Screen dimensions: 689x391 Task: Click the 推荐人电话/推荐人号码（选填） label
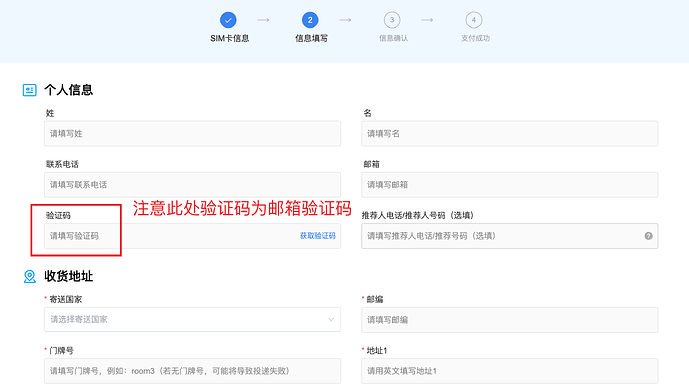point(417,215)
